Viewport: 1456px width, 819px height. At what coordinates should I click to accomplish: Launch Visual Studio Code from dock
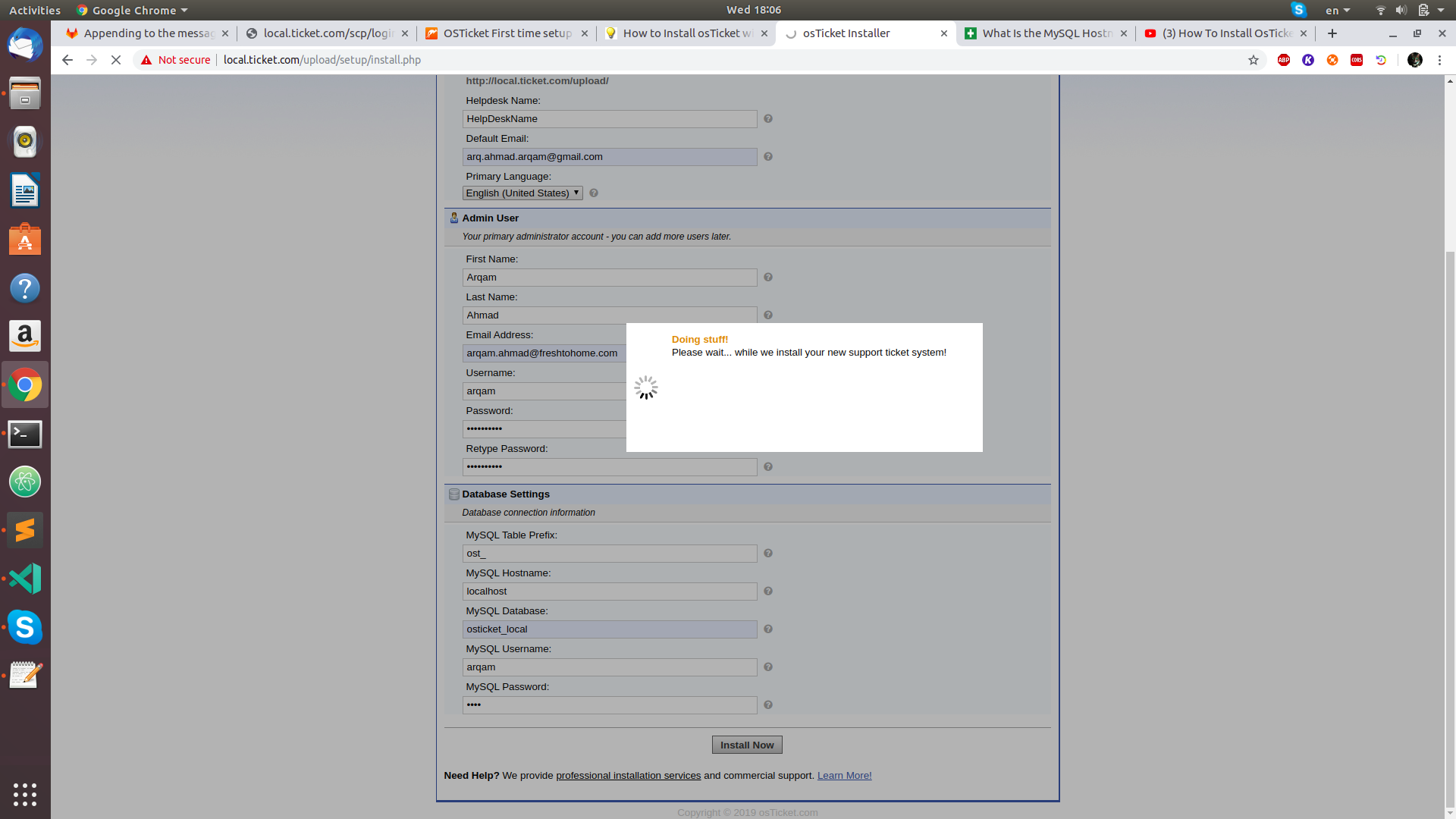click(x=25, y=579)
